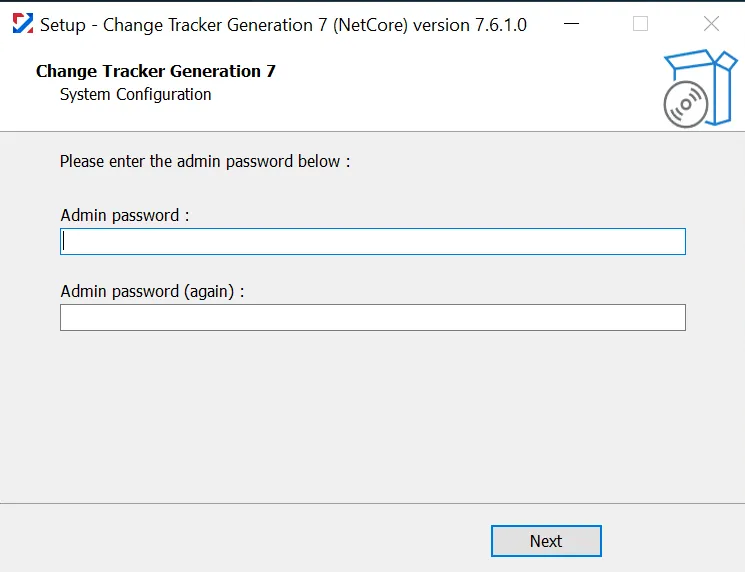Click the bold 'Change Tracker Generation 7' heading
The height and width of the screenshot is (572, 745).
(156, 71)
